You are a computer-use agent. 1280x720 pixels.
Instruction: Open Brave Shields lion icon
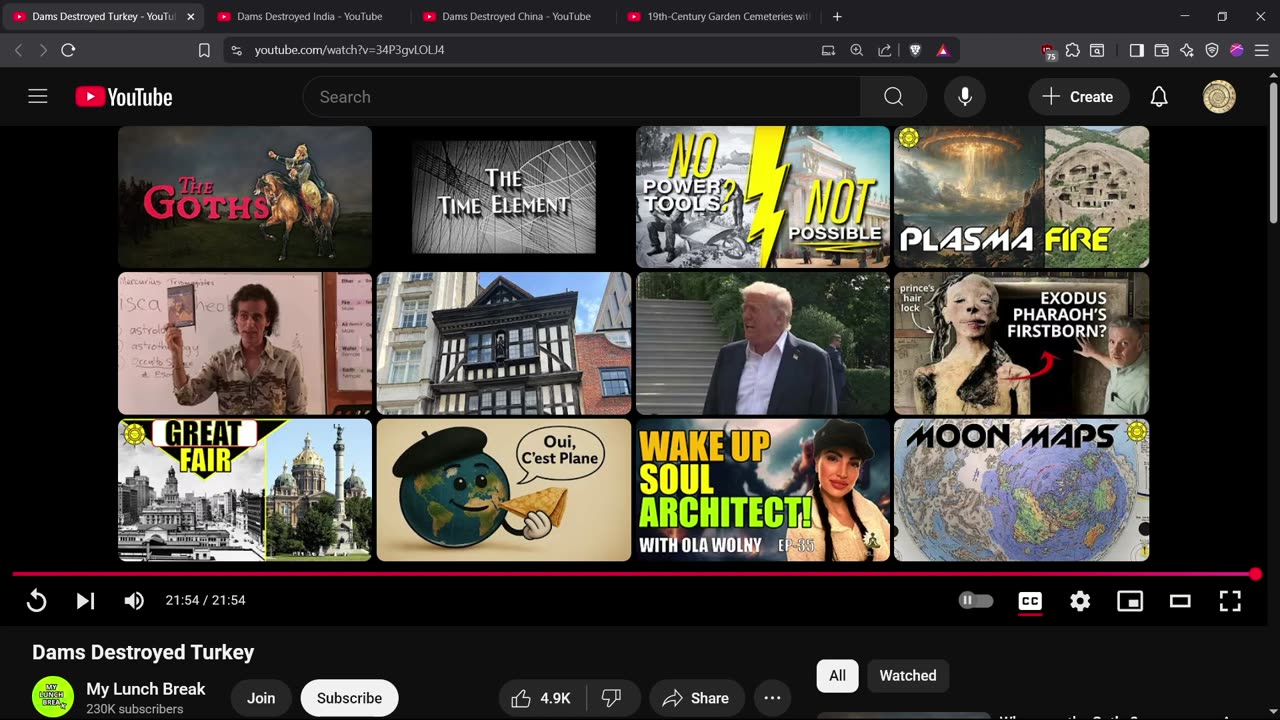point(915,50)
